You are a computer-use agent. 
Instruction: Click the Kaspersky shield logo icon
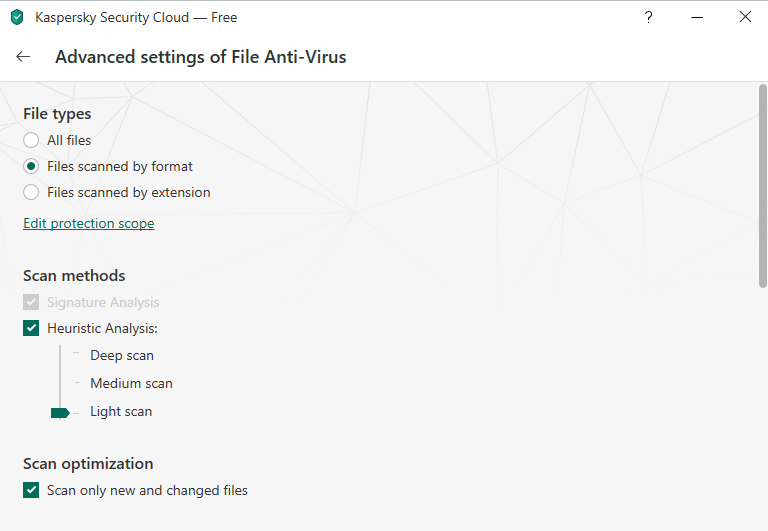pos(16,17)
